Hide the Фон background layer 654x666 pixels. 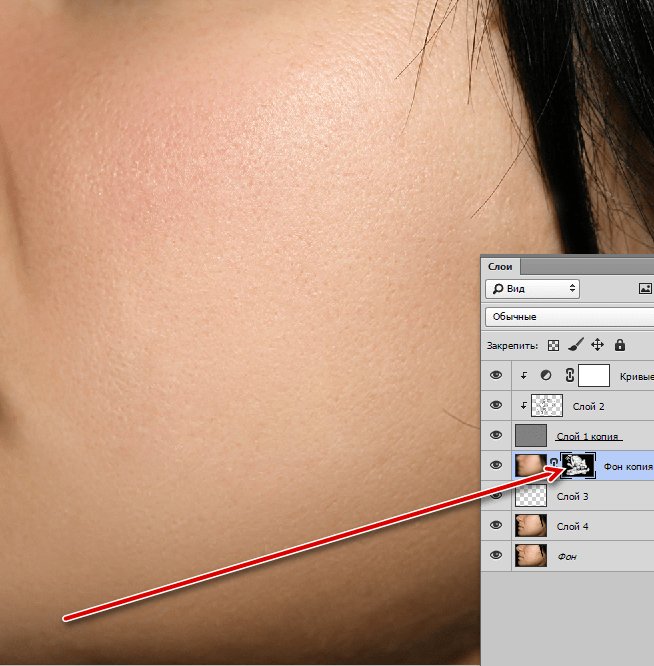pyautogui.click(x=496, y=555)
